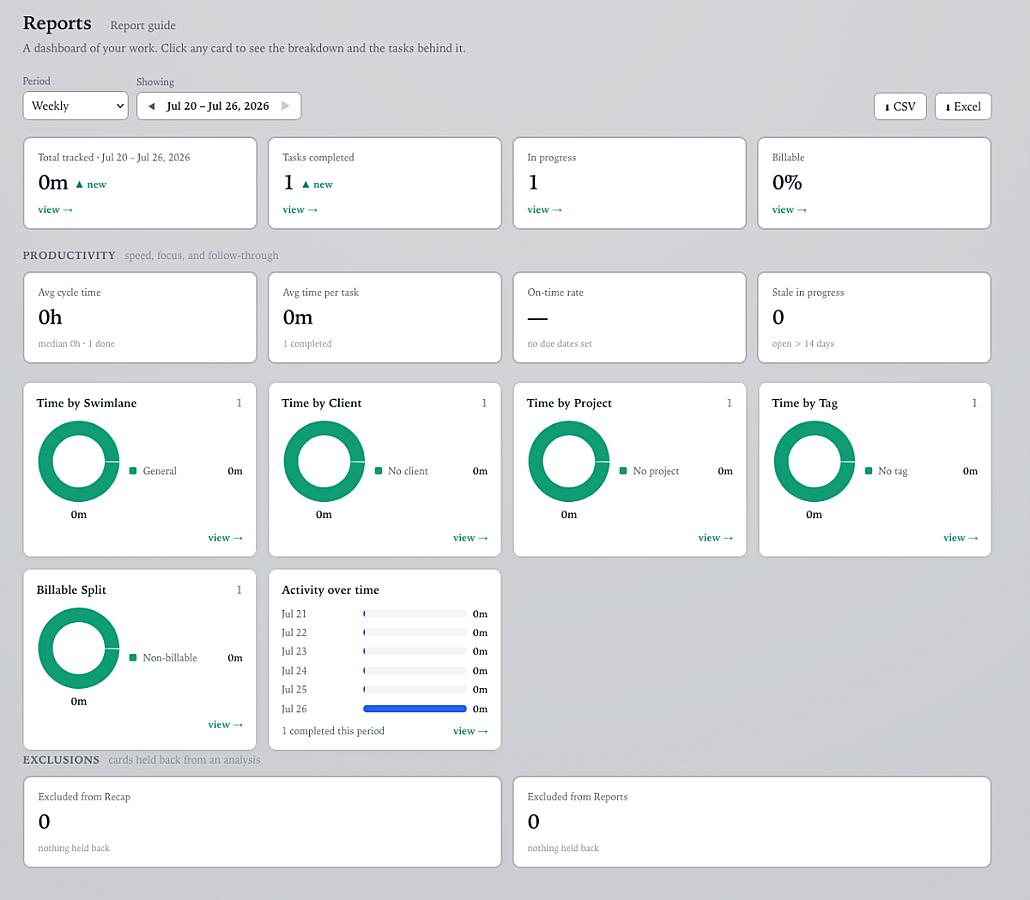
Task: Select the General swimlane green legend swatch
Action: click(133, 471)
